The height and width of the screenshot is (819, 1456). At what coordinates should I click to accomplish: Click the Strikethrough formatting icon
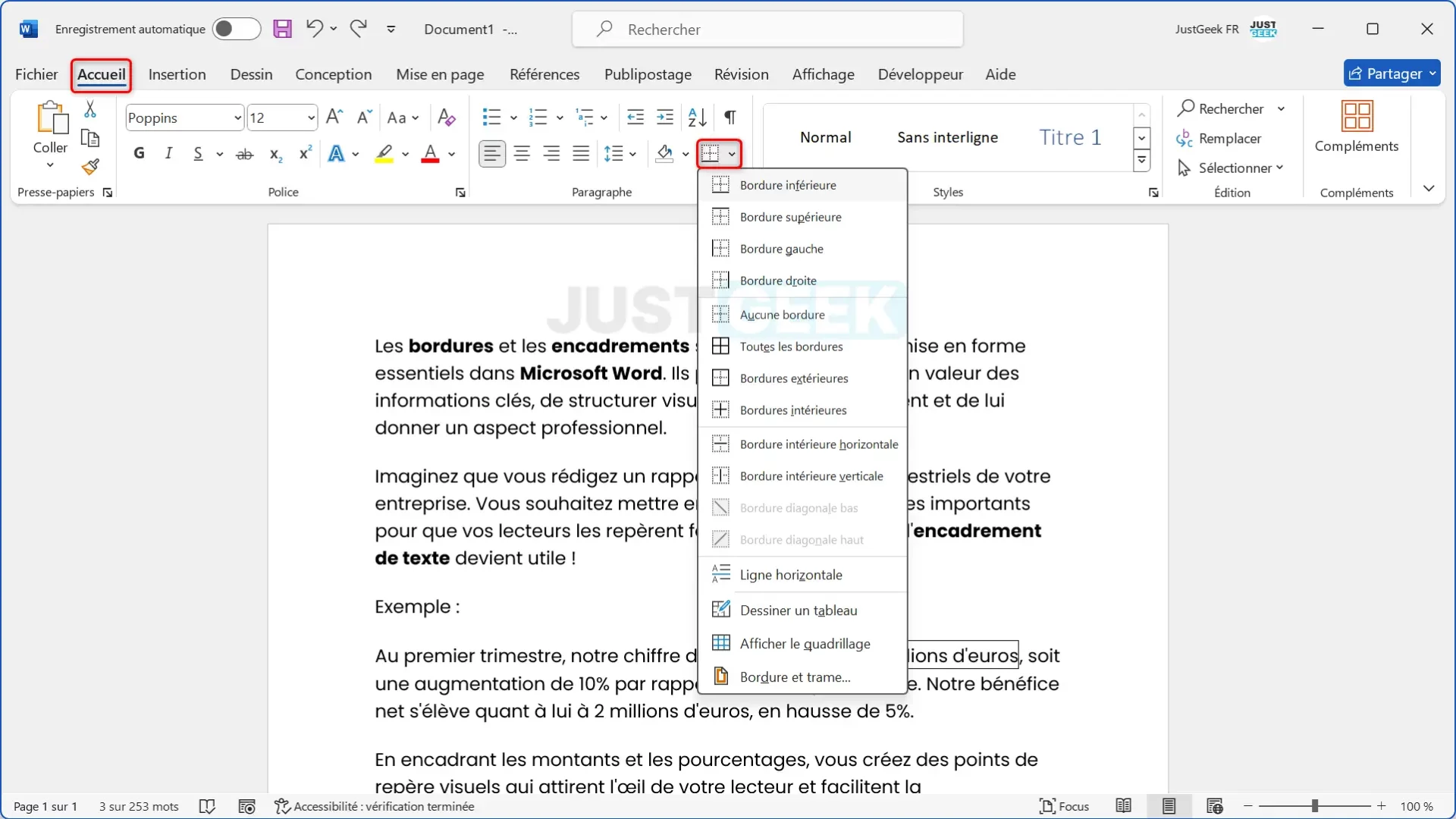pyautogui.click(x=244, y=153)
